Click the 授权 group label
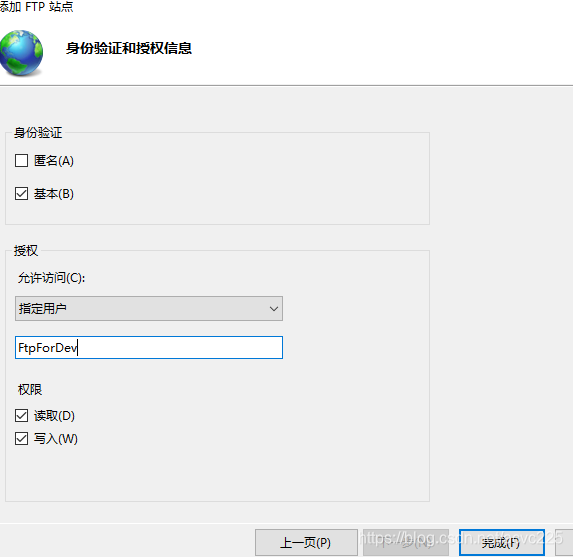The height and width of the screenshot is (557, 573). (26, 250)
